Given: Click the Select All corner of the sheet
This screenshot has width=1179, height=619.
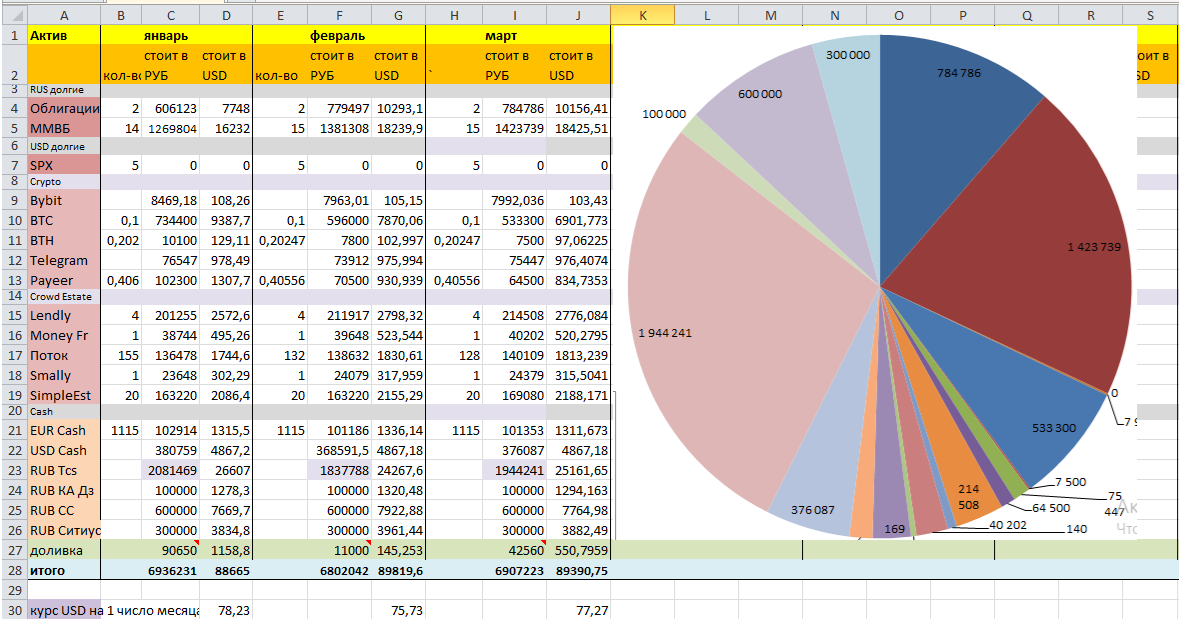Looking at the screenshot, I should click(x=13, y=15).
